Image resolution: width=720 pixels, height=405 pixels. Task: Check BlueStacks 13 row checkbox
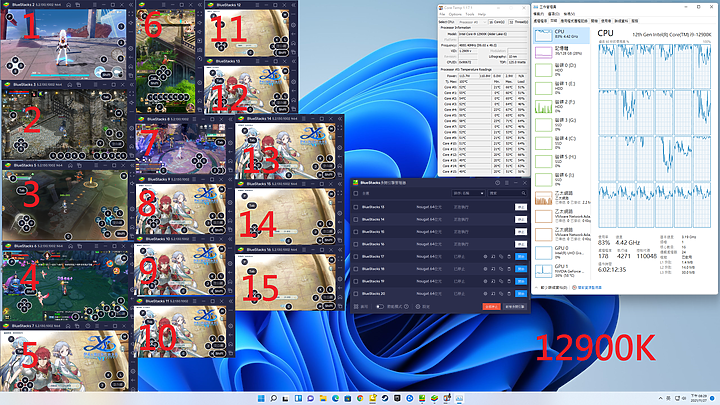(355, 207)
